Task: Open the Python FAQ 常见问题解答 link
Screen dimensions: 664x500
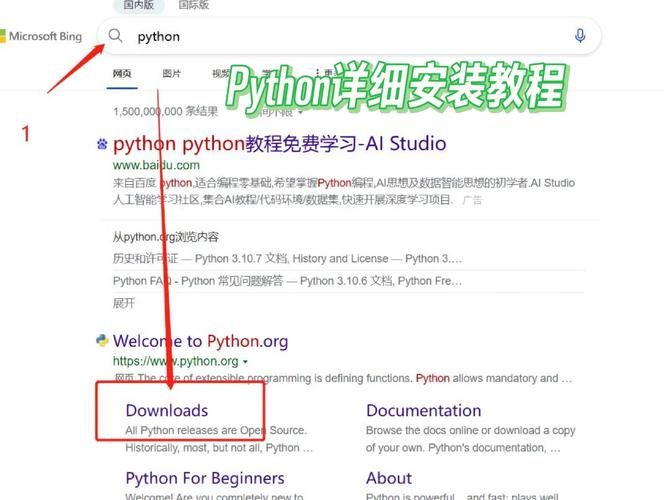Action: (198, 281)
